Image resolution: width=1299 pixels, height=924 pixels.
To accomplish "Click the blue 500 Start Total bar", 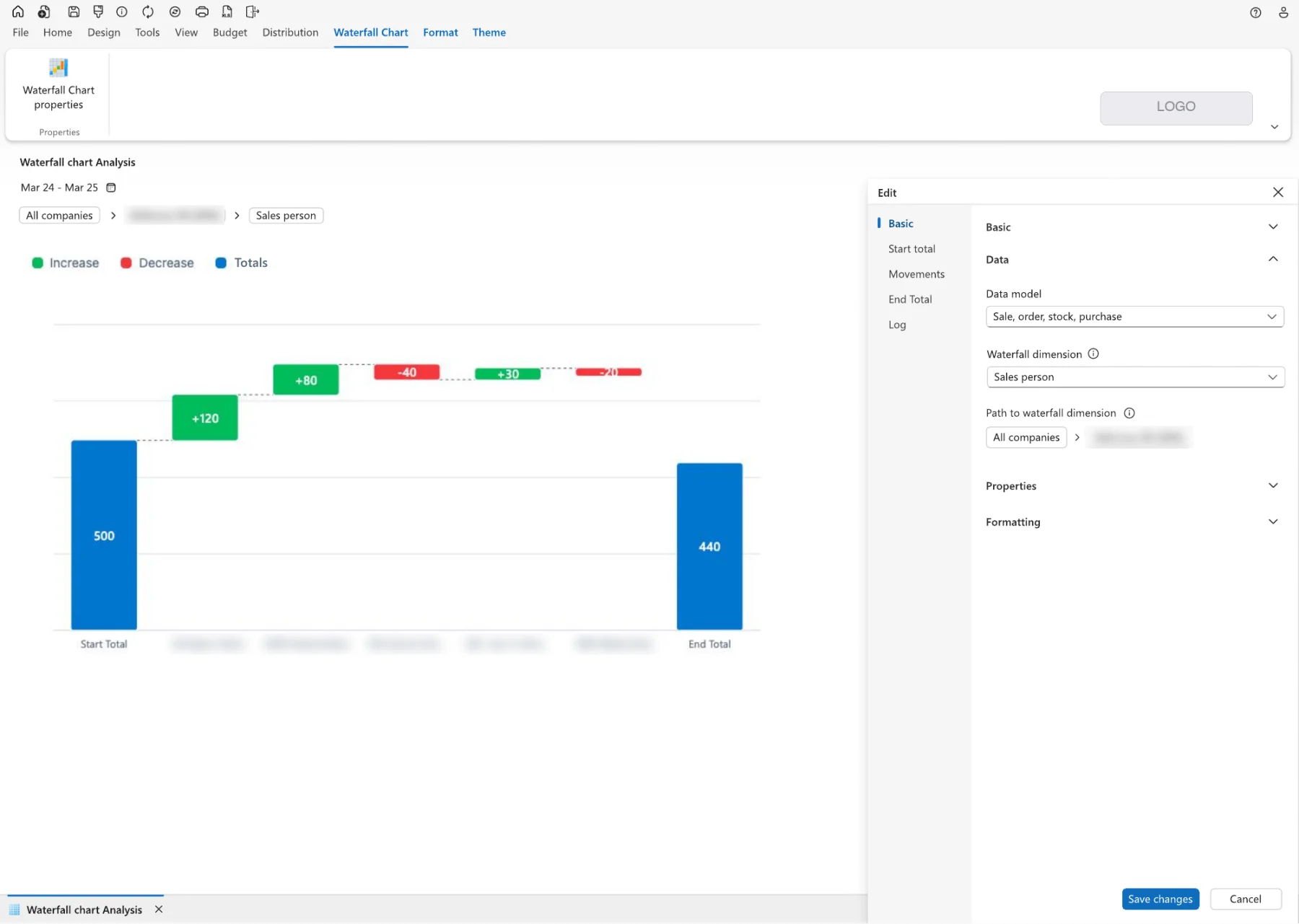I will coord(104,535).
